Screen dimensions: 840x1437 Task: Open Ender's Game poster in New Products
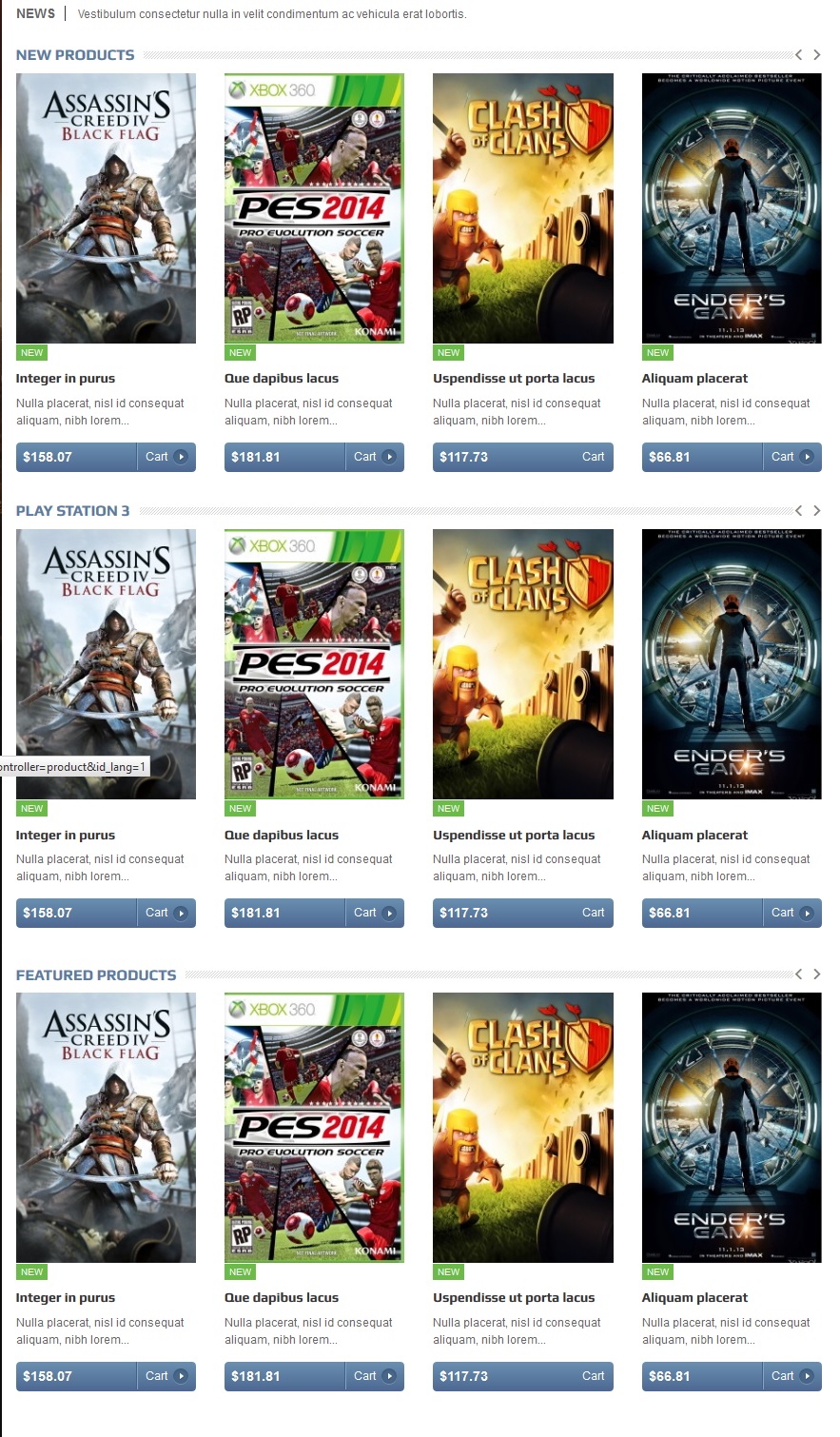(x=732, y=208)
